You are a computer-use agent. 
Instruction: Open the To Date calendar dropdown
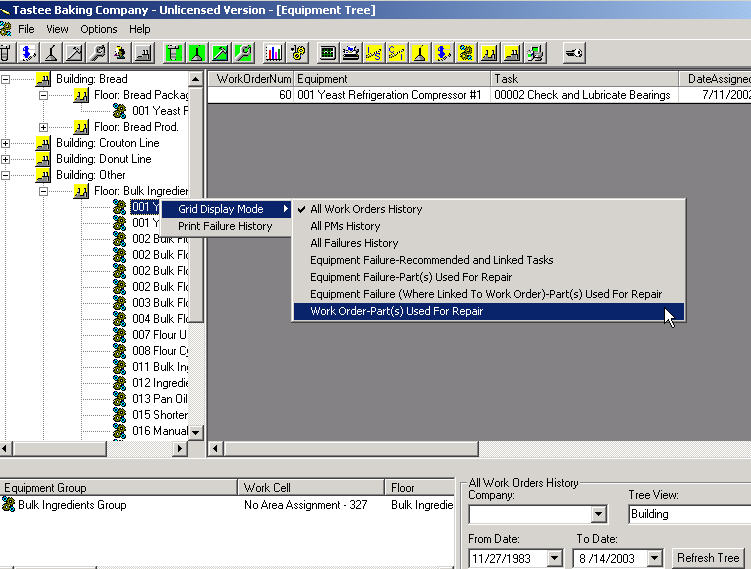pos(654,558)
